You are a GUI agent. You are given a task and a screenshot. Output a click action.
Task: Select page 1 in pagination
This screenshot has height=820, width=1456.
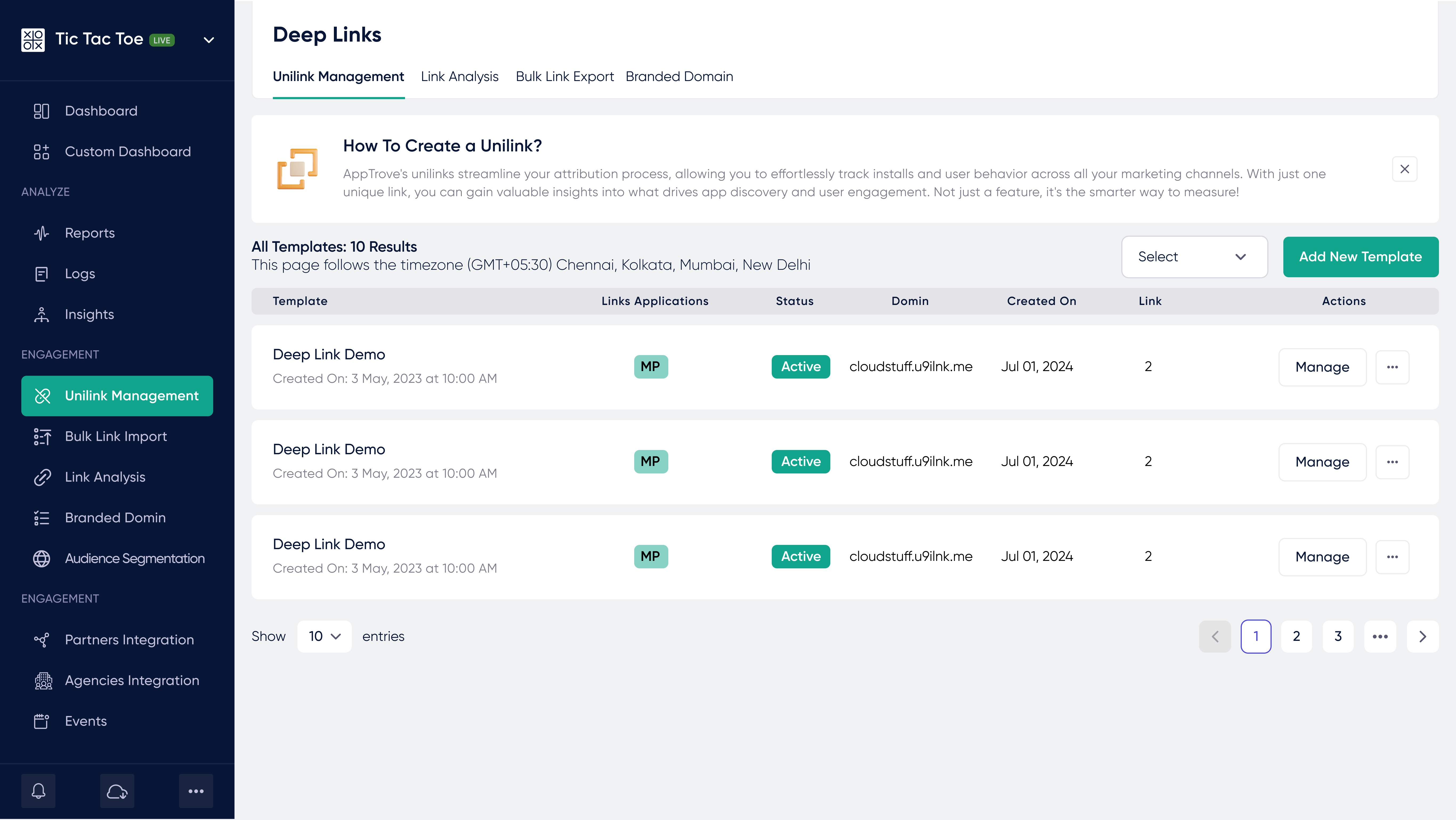coord(1256,637)
